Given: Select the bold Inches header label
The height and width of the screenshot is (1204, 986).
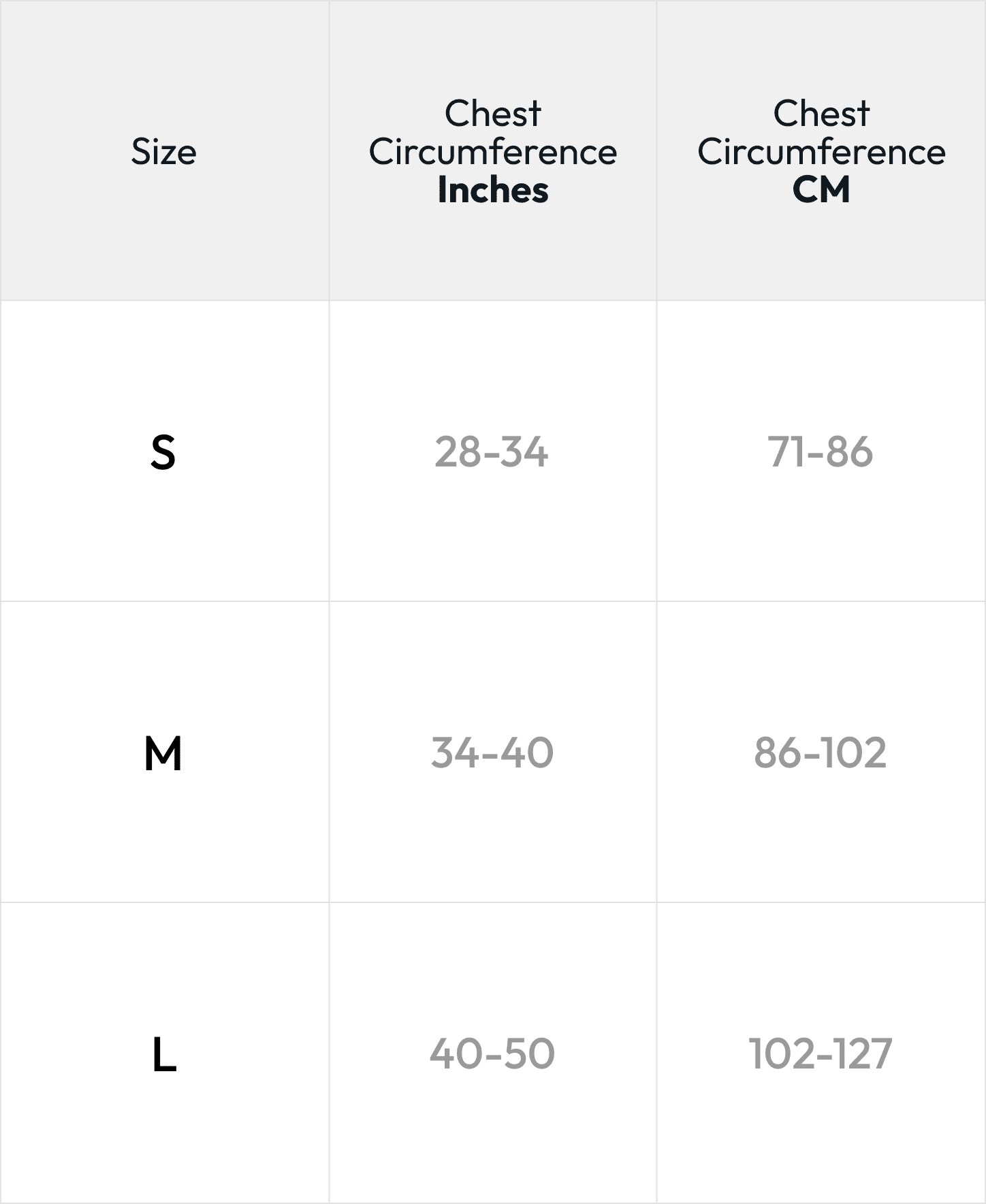Looking at the screenshot, I should (x=492, y=190).
